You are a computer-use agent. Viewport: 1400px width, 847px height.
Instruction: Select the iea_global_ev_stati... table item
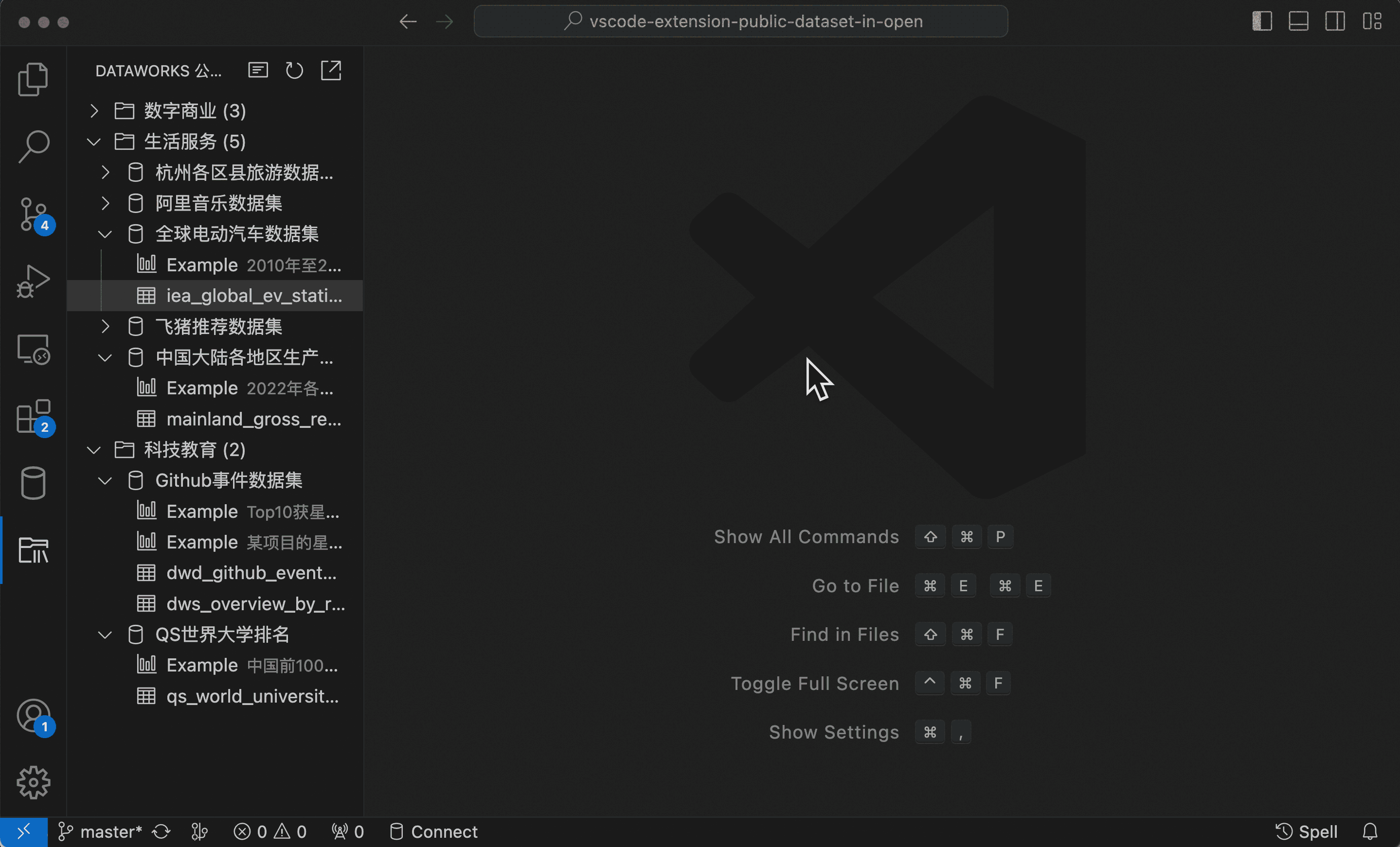253,296
